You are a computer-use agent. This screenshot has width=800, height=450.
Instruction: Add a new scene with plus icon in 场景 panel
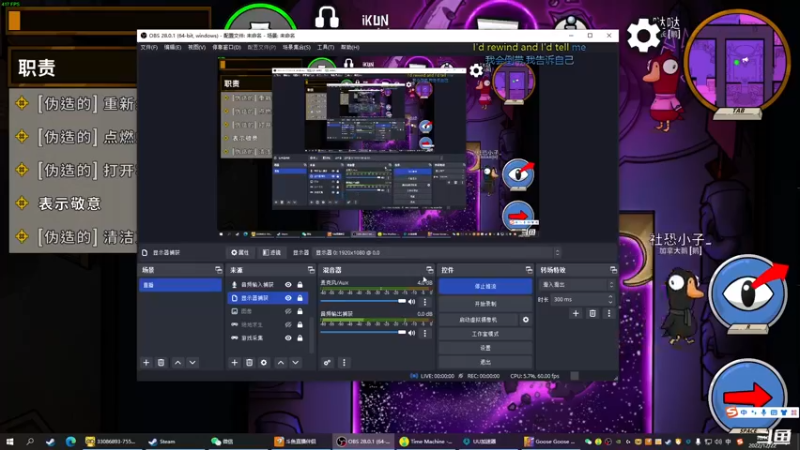pyautogui.click(x=146, y=362)
